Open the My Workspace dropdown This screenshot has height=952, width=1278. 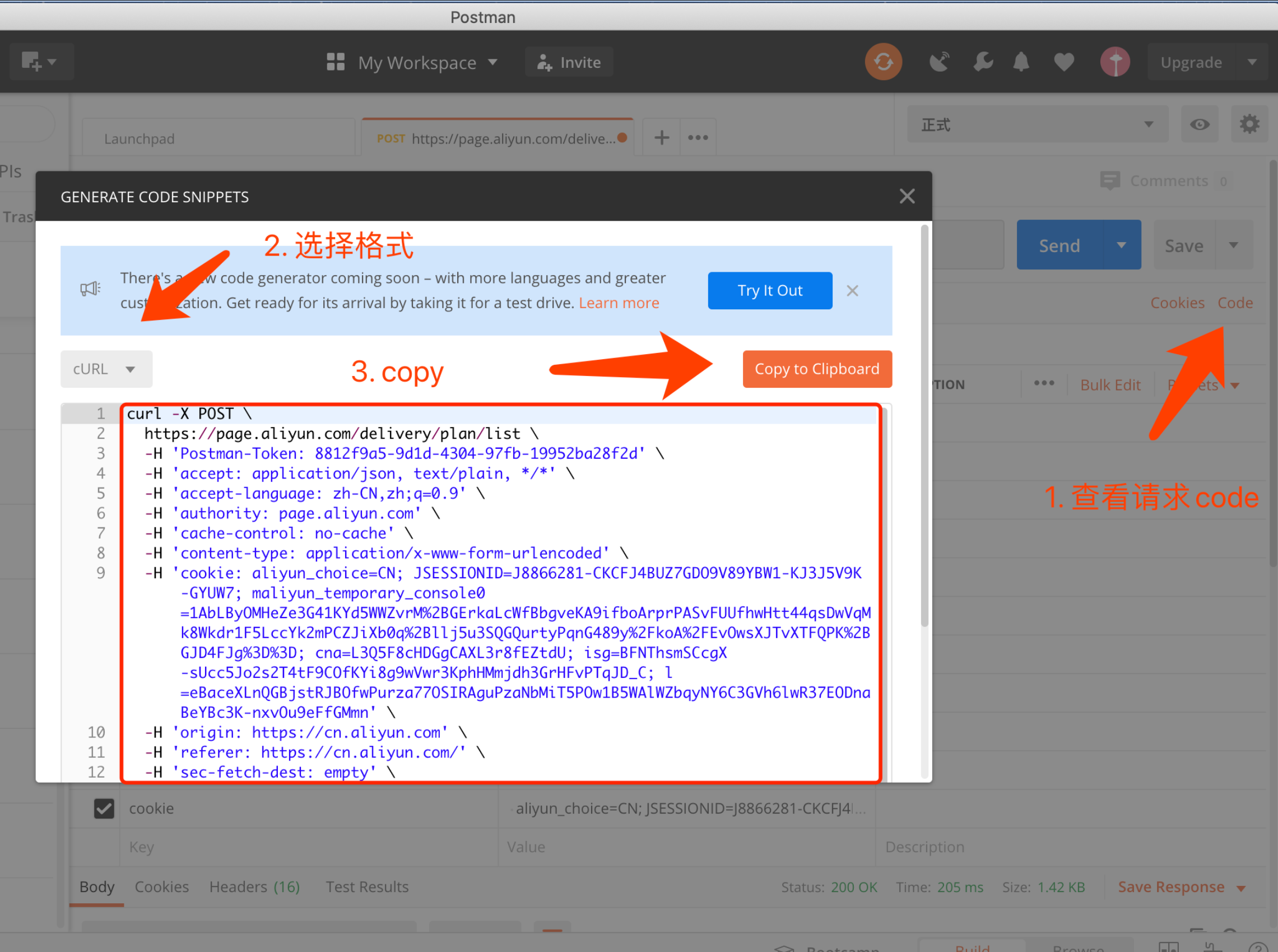(411, 62)
